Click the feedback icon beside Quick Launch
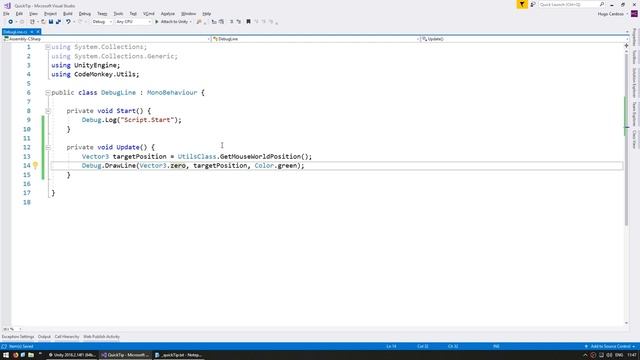 point(533,4)
